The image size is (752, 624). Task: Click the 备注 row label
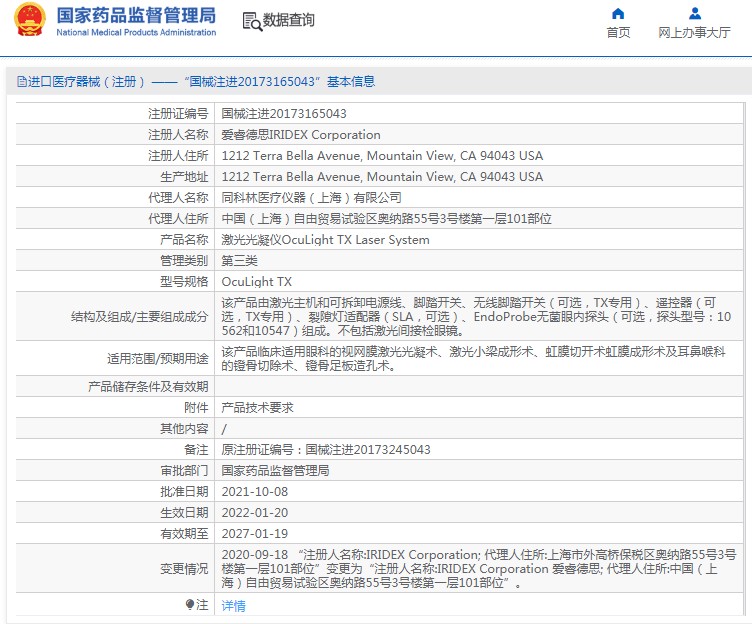click(x=196, y=450)
